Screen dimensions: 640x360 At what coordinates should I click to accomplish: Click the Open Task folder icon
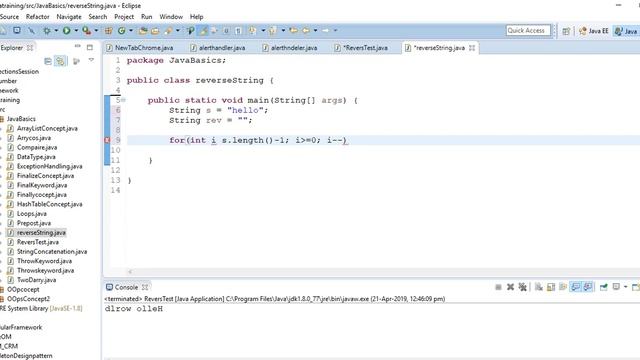tap(155, 31)
